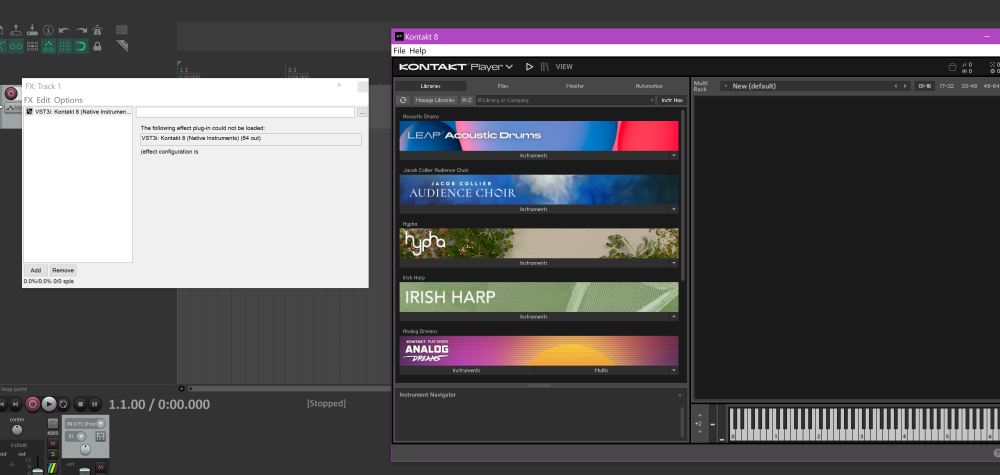Click the Kontakt shop basket icon
This screenshot has width=1000, height=475.
coord(952,66)
